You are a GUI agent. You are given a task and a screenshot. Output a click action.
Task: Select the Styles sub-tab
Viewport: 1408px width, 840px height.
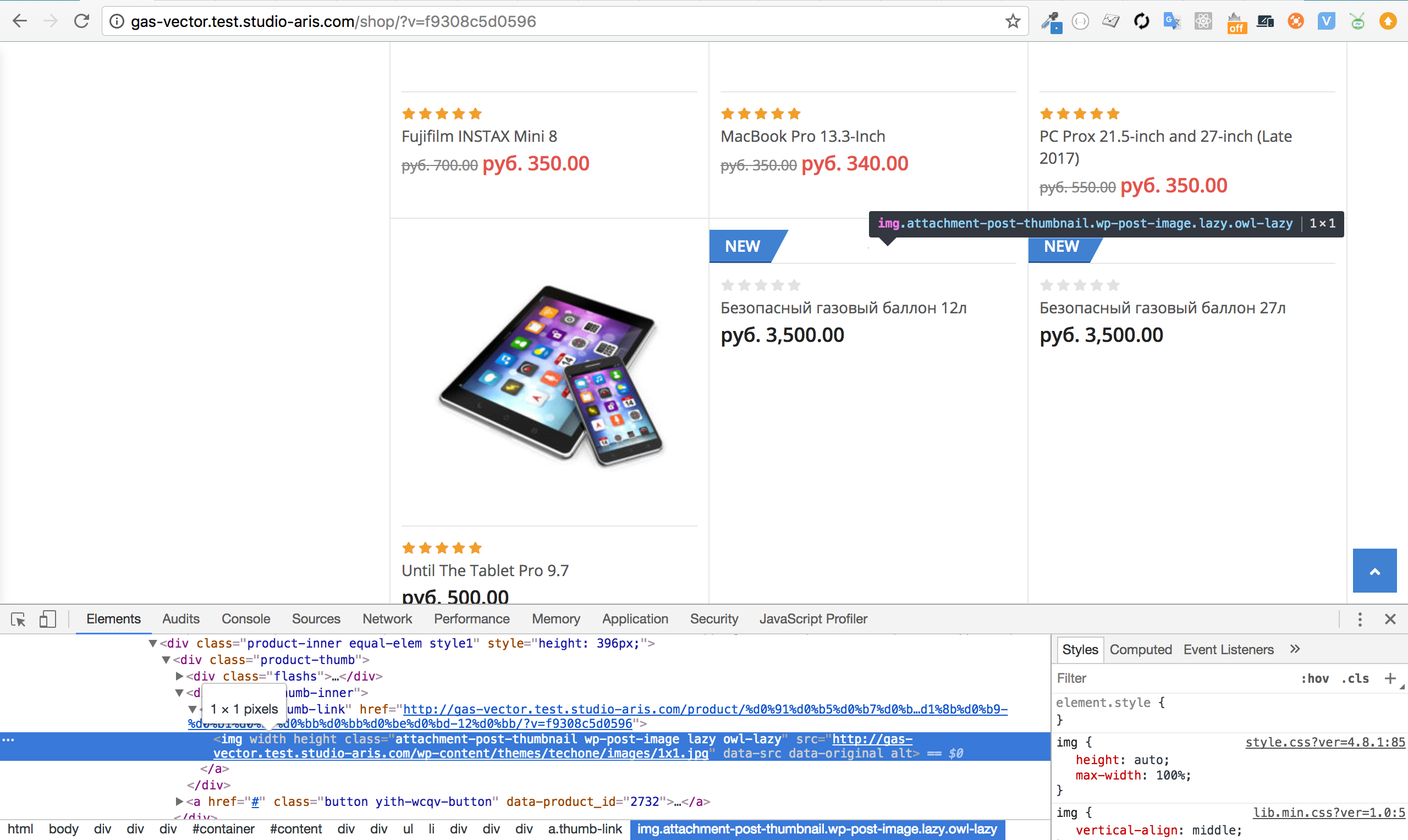[1080, 650]
